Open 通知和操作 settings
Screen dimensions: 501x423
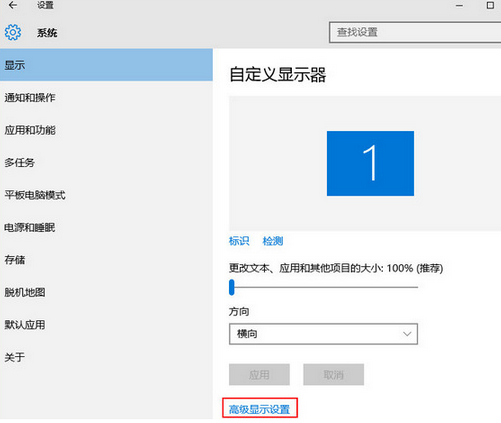click(x=106, y=98)
